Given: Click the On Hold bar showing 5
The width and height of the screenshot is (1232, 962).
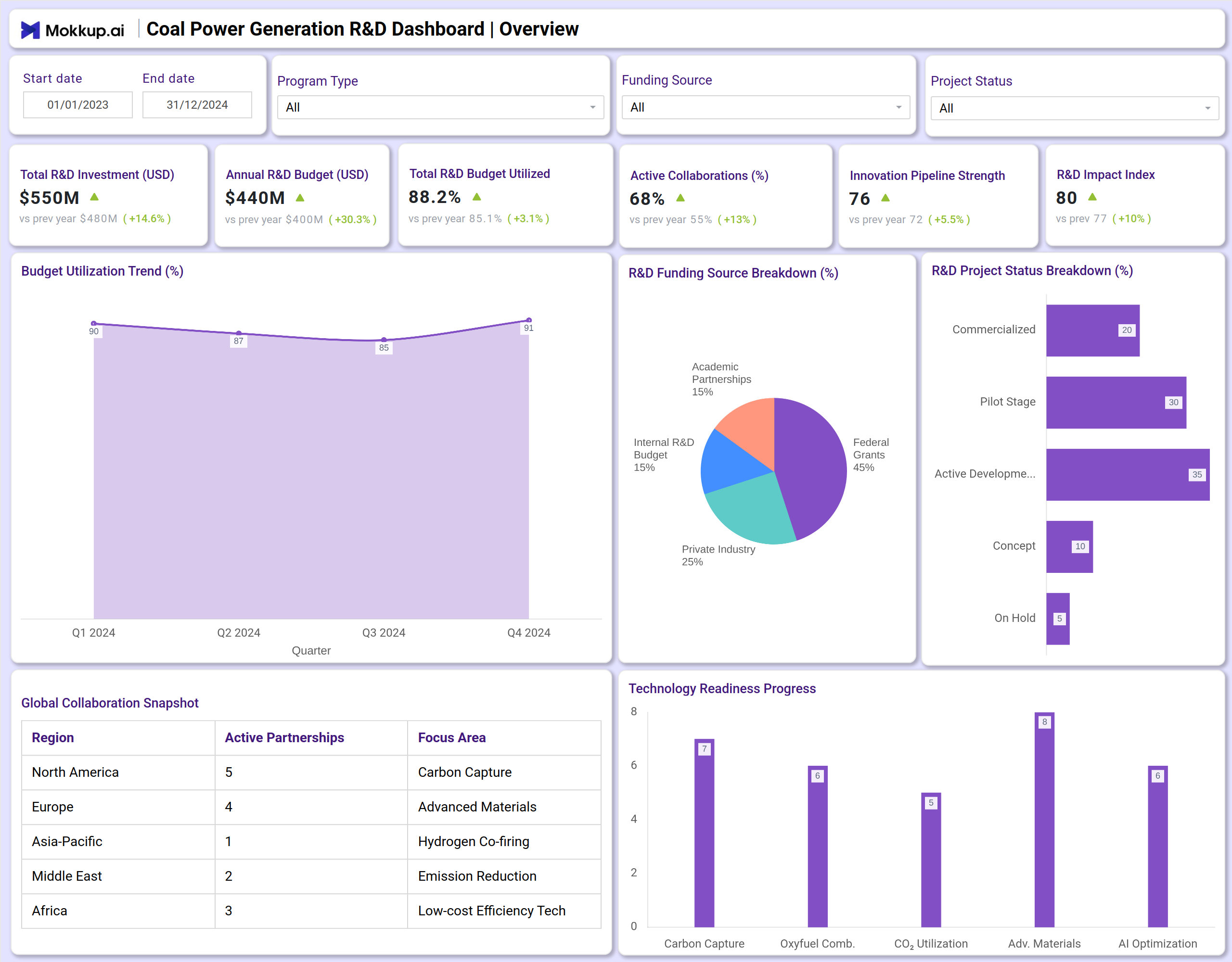Looking at the screenshot, I should point(1058,619).
